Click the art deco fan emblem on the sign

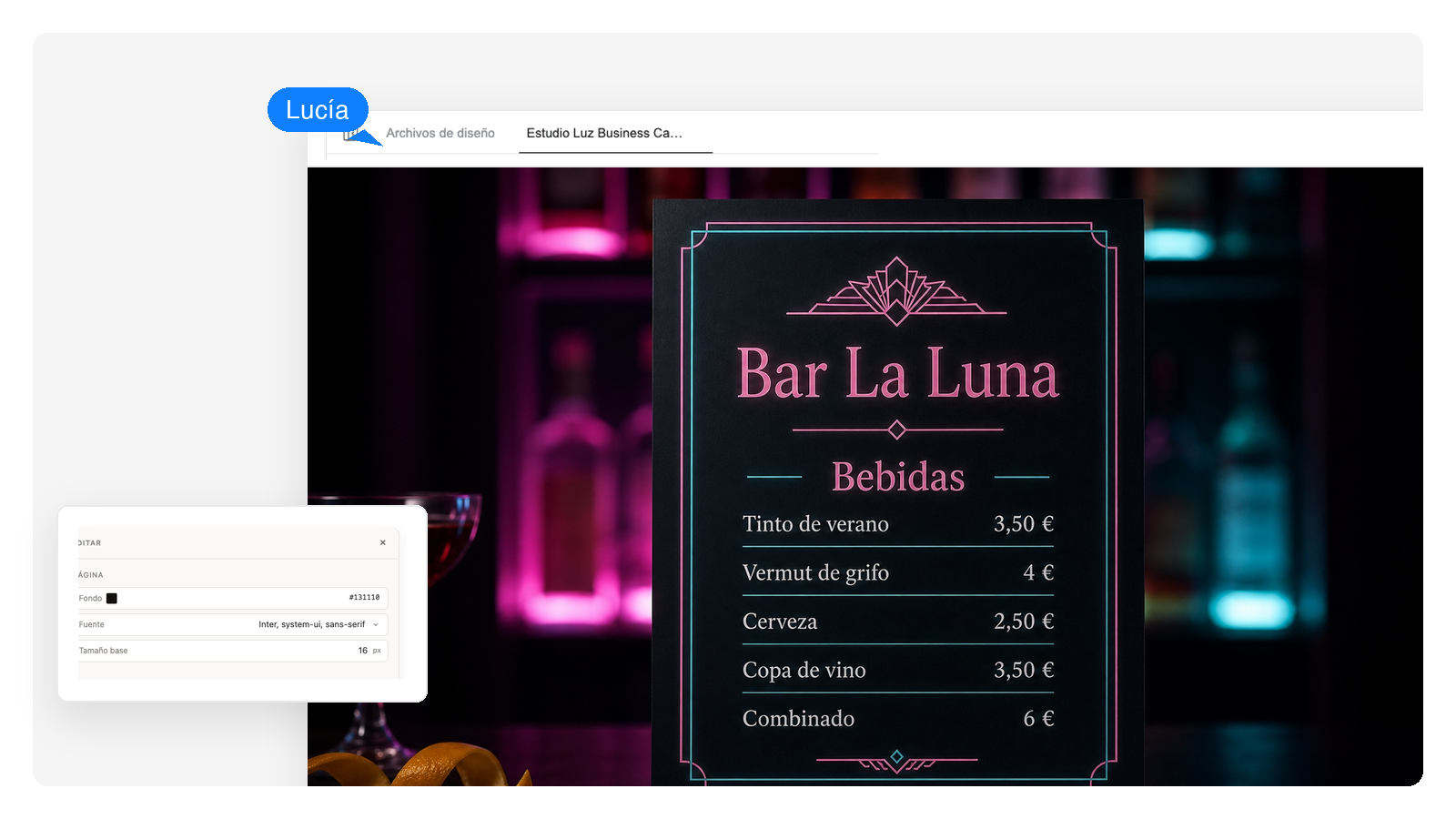point(896,291)
